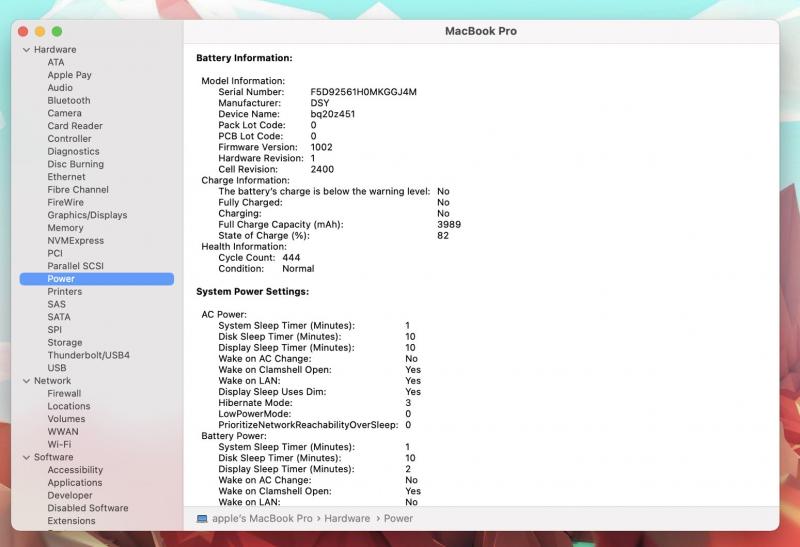800x547 pixels.
Task: Click the Battery Information heading
Action: coord(244,58)
